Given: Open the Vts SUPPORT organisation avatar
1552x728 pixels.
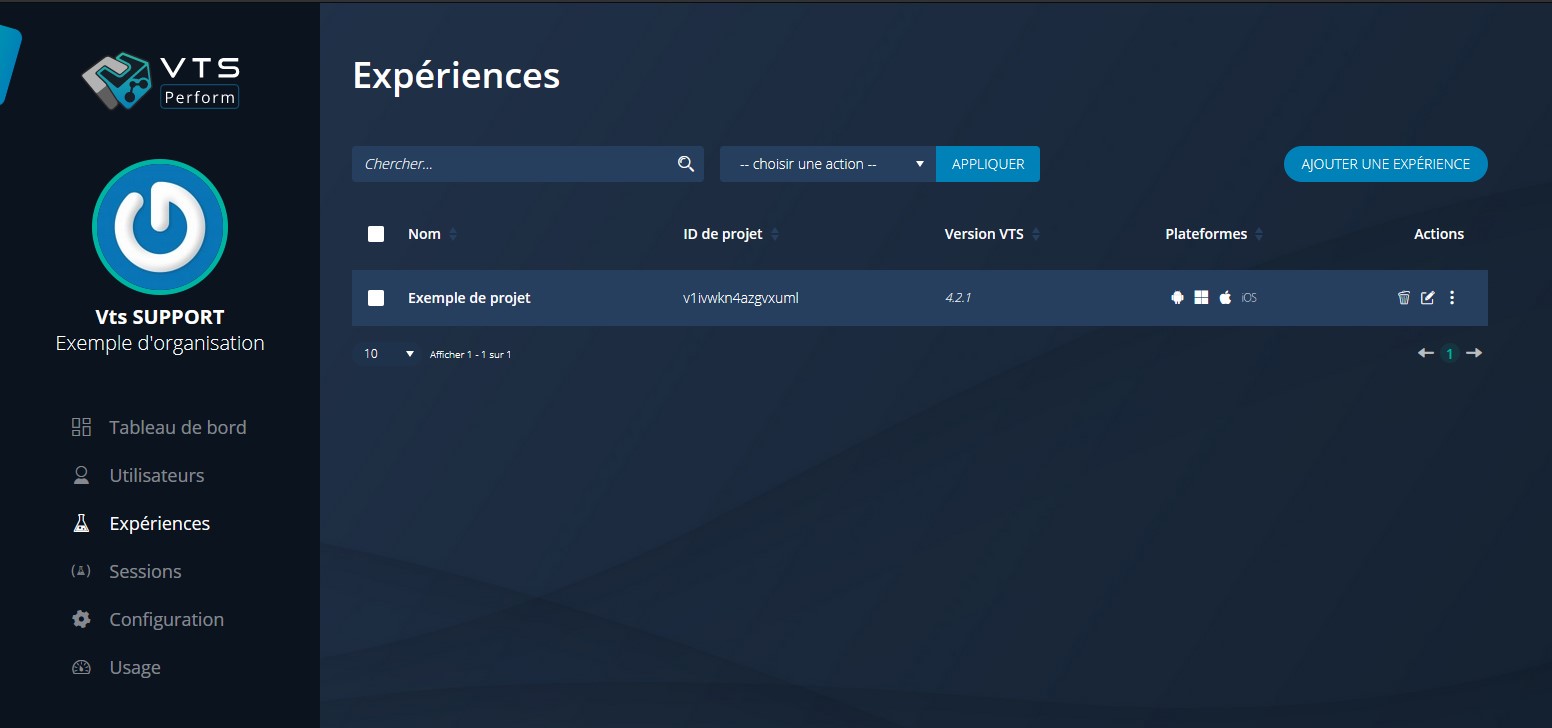Looking at the screenshot, I should [160, 227].
